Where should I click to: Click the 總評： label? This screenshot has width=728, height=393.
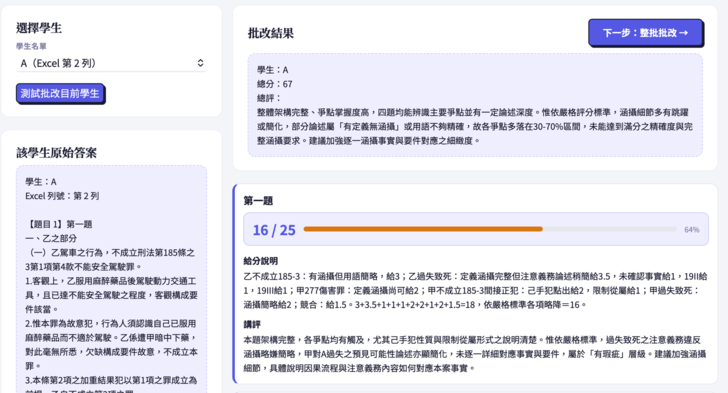tap(269, 98)
